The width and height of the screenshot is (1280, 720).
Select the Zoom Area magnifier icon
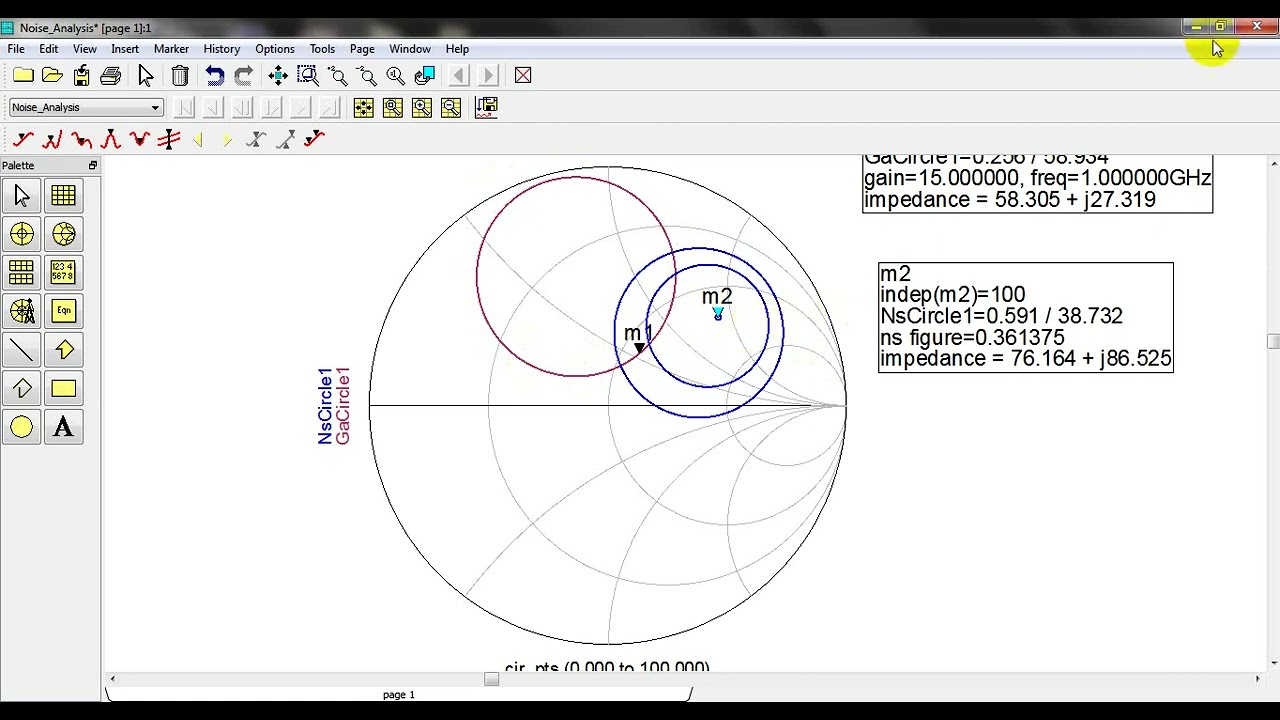pos(308,76)
